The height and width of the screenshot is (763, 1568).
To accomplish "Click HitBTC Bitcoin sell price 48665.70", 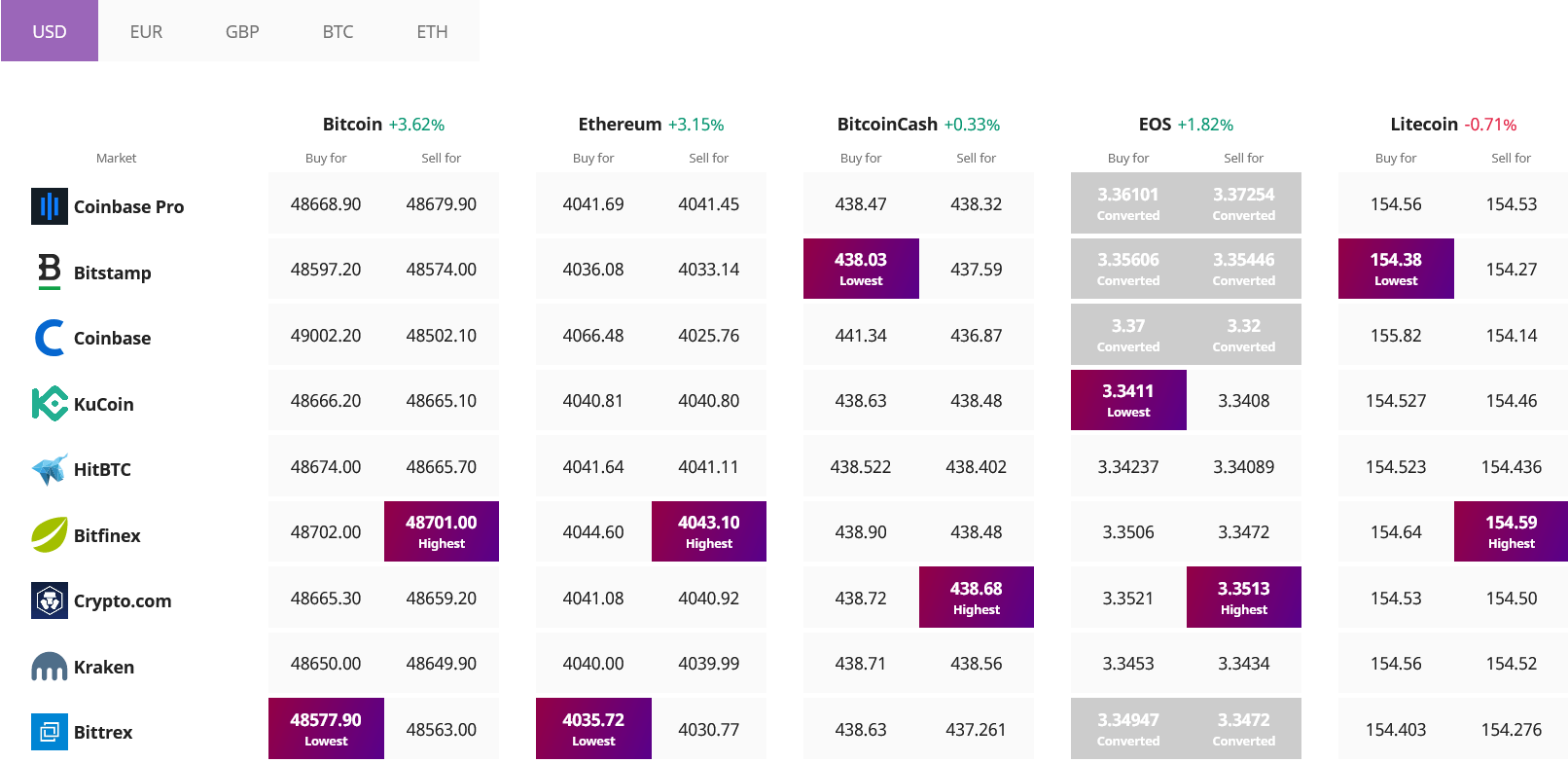I will 442,467.
